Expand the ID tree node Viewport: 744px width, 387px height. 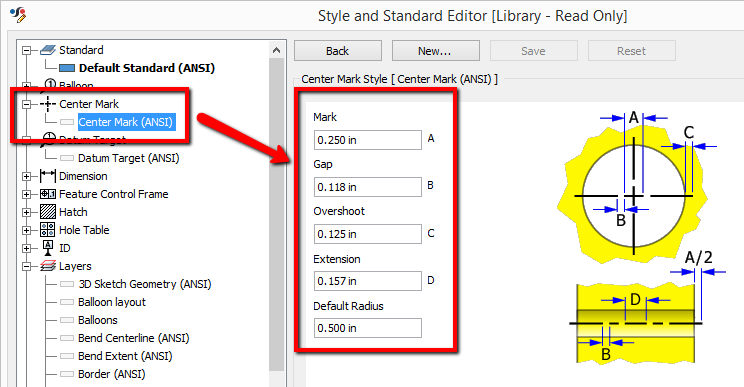[27, 249]
